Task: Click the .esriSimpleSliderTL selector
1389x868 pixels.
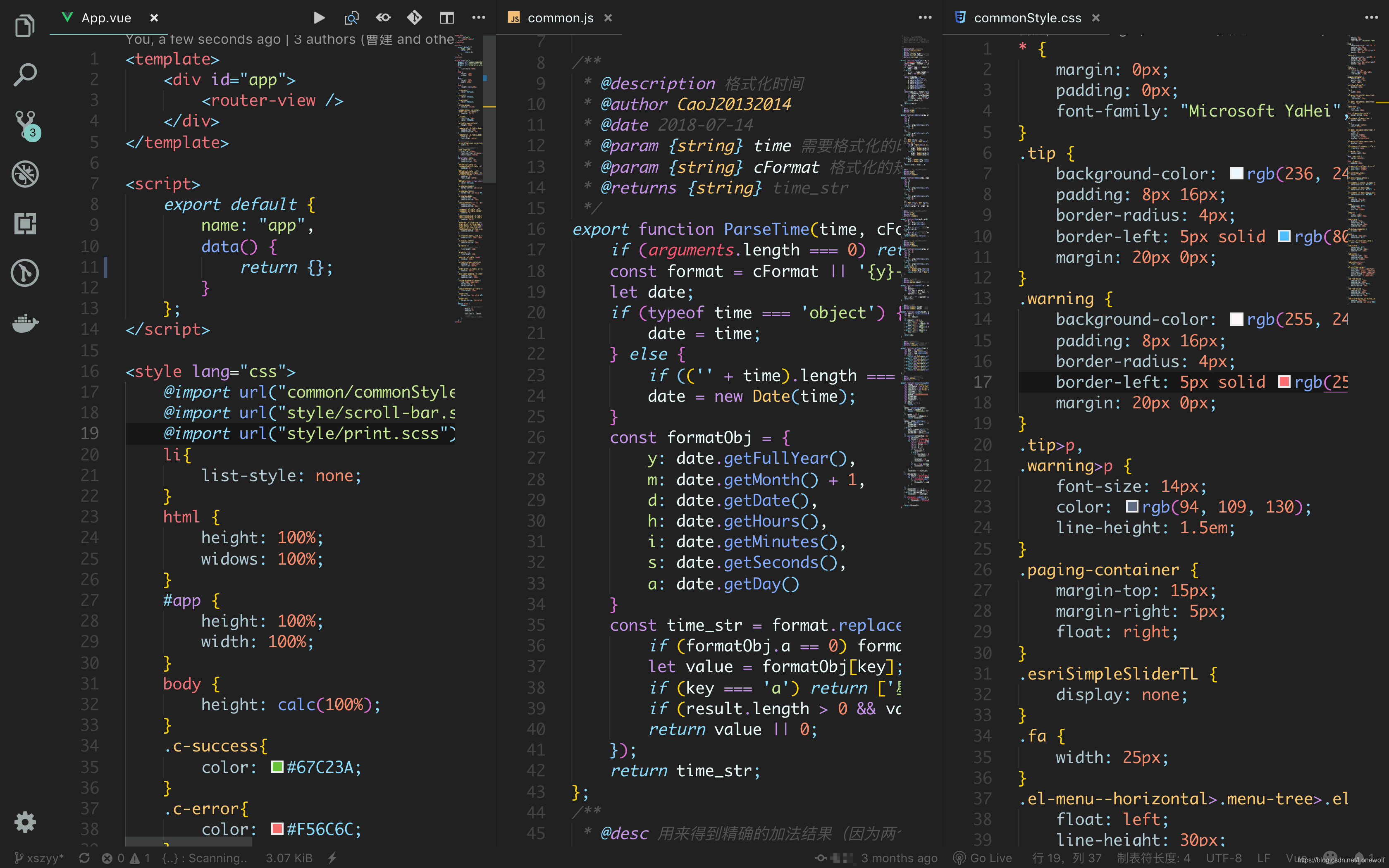Action: pos(1109,673)
